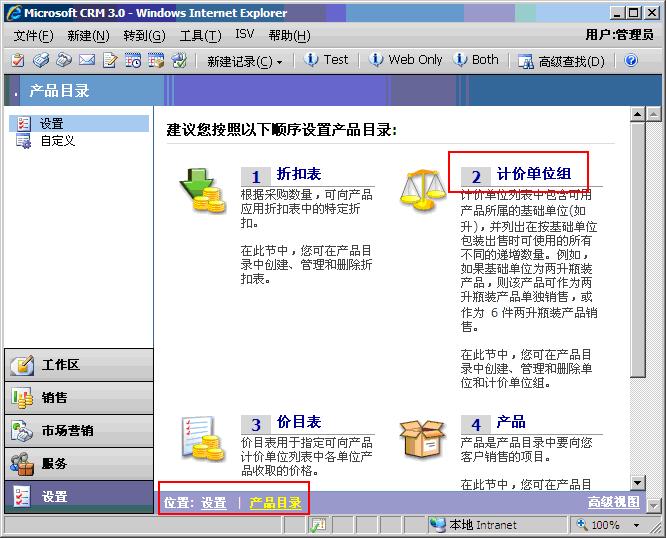The image size is (666, 538).
Task: Click the content area scrollbar thumb
Action: 638,250
